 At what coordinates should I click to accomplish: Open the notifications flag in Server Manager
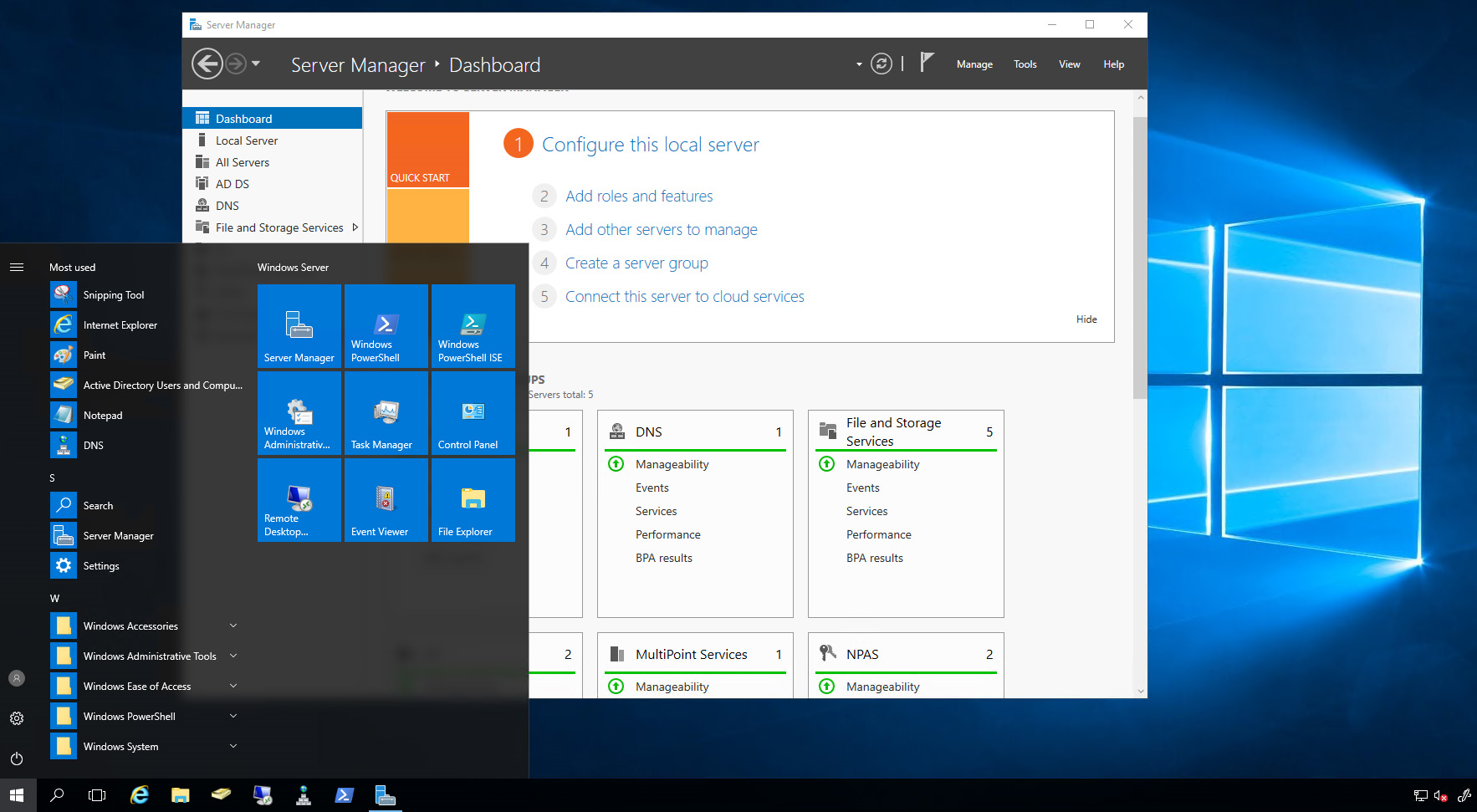click(x=927, y=63)
